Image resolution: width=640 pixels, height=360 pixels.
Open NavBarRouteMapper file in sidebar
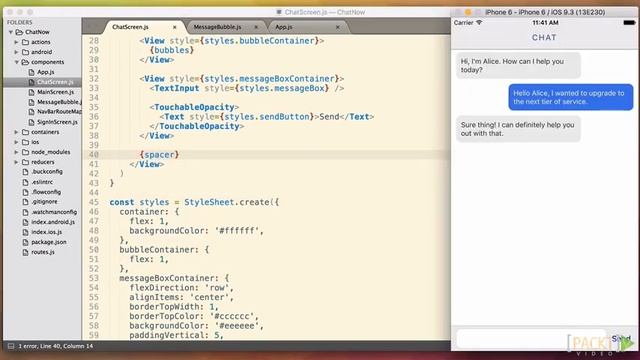pyautogui.click(x=59, y=112)
